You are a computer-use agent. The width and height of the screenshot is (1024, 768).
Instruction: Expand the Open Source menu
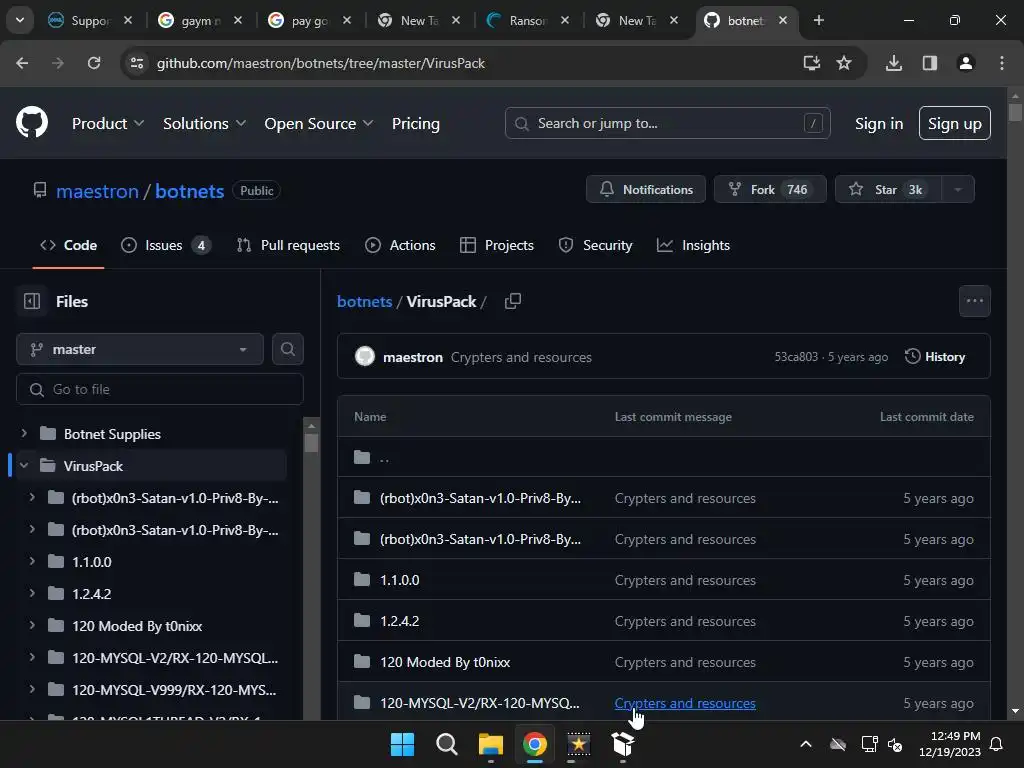(x=319, y=123)
